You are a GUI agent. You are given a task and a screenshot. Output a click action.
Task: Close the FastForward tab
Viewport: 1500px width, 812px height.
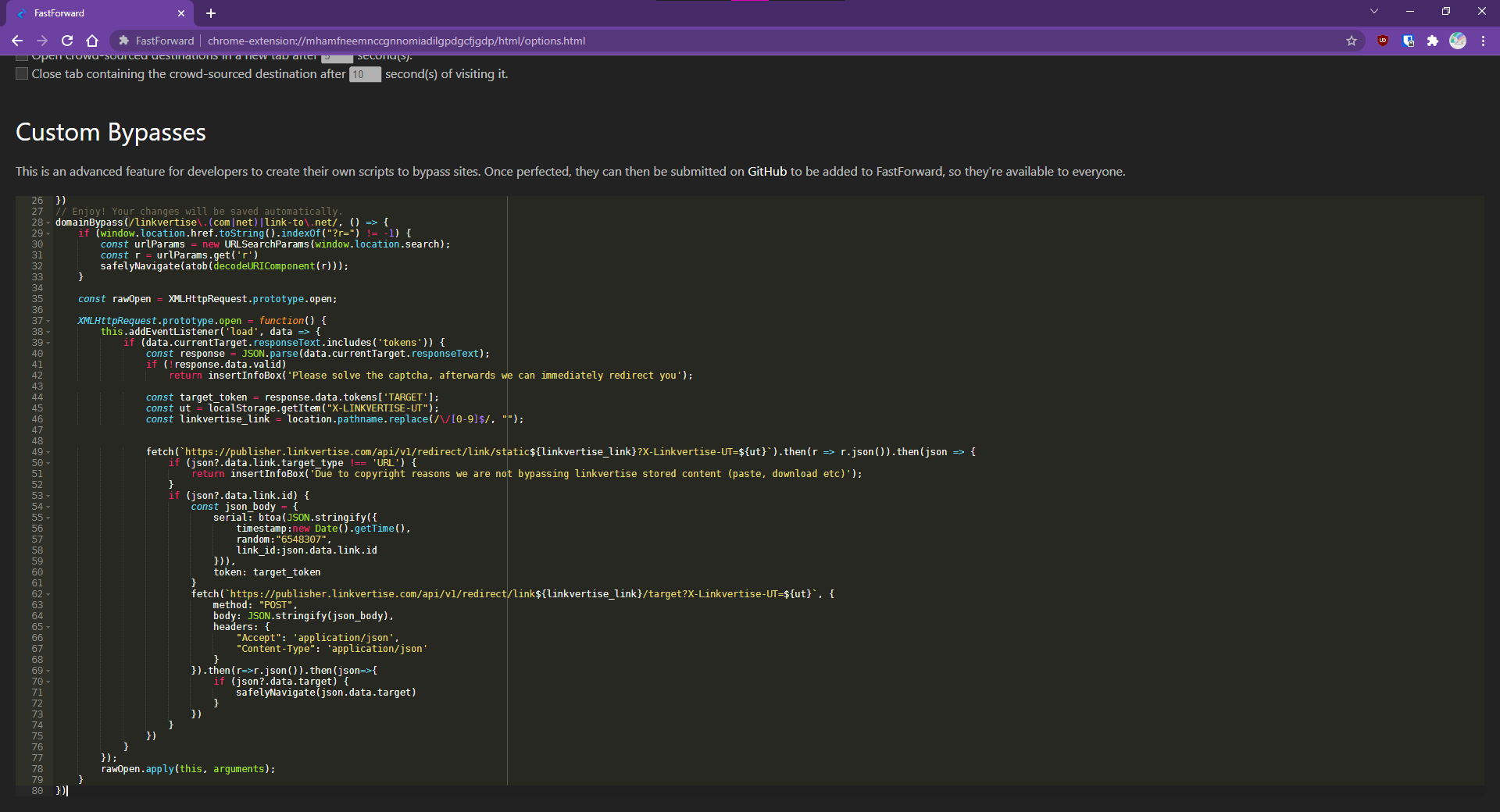(181, 13)
